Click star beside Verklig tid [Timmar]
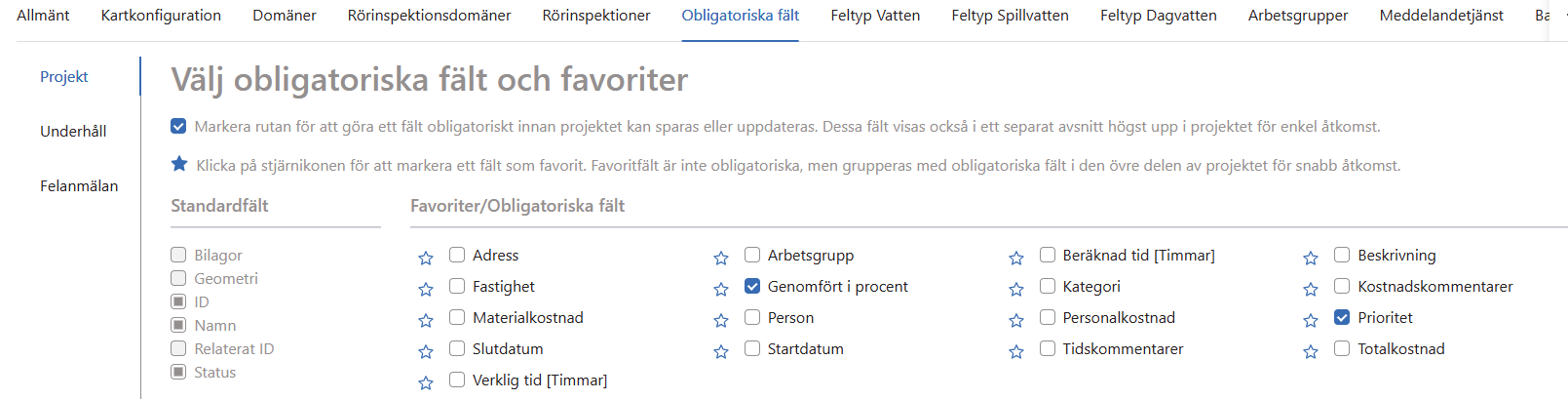 pos(426,382)
